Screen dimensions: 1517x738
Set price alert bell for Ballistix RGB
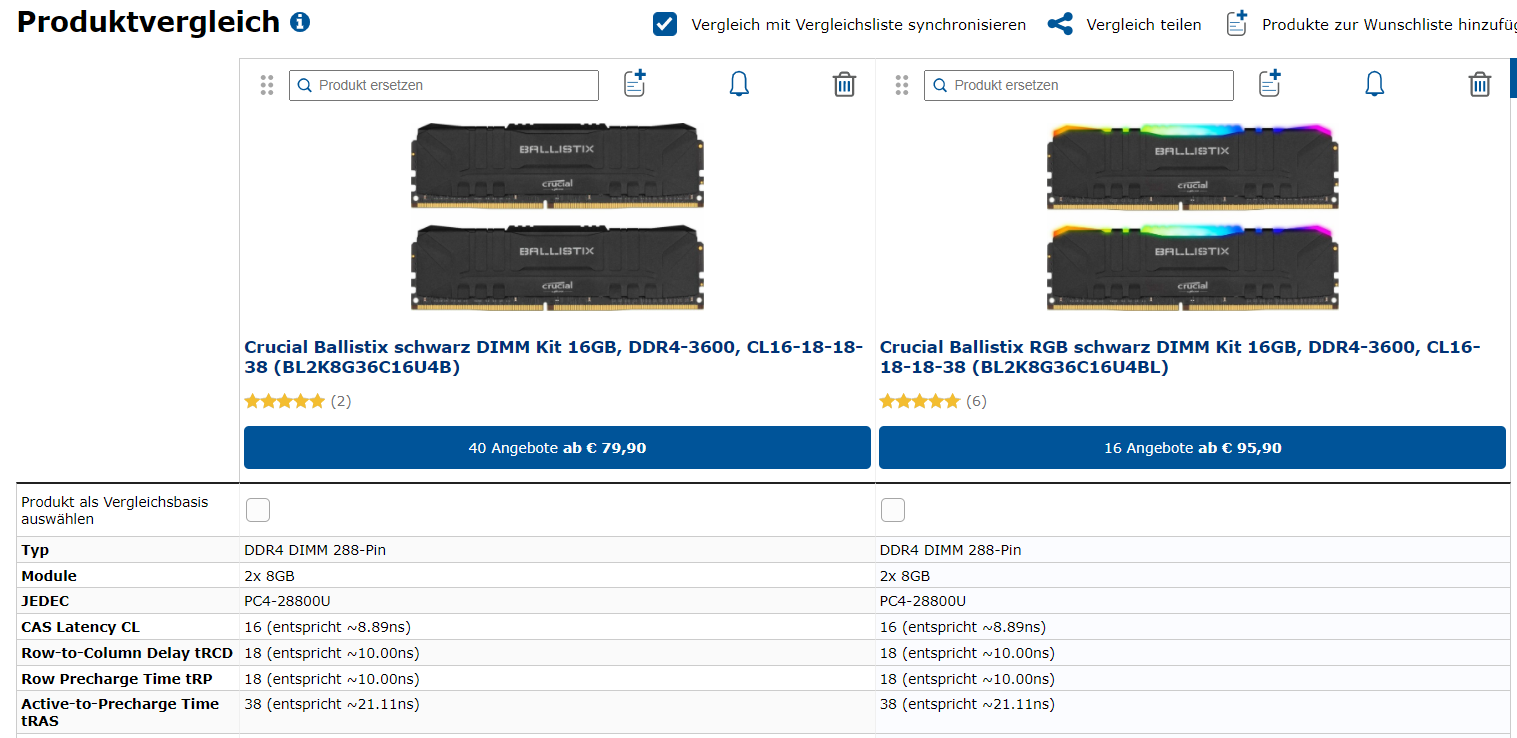[x=1375, y=84]
